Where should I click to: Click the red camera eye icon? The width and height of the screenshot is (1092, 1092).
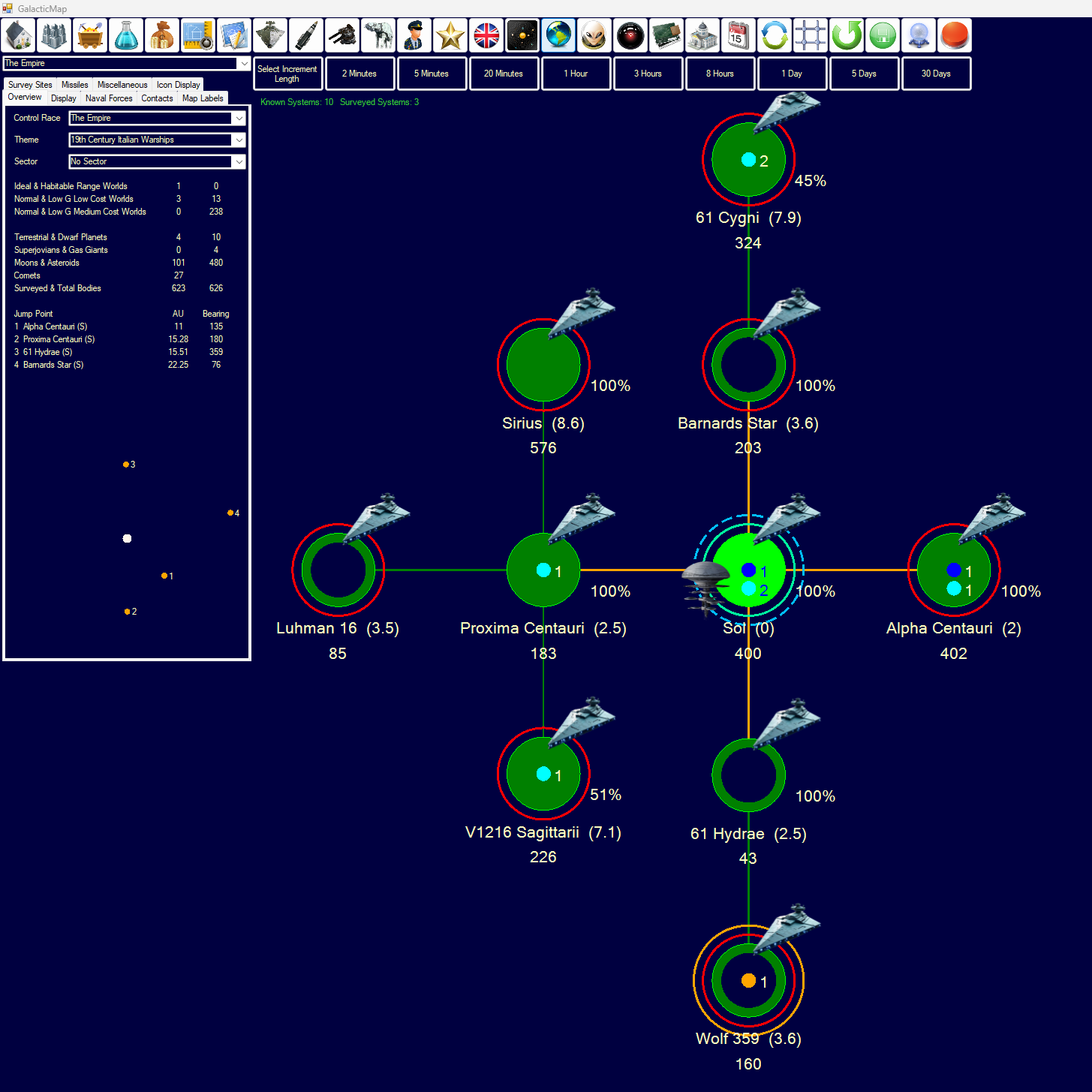(x=630, y=35)
